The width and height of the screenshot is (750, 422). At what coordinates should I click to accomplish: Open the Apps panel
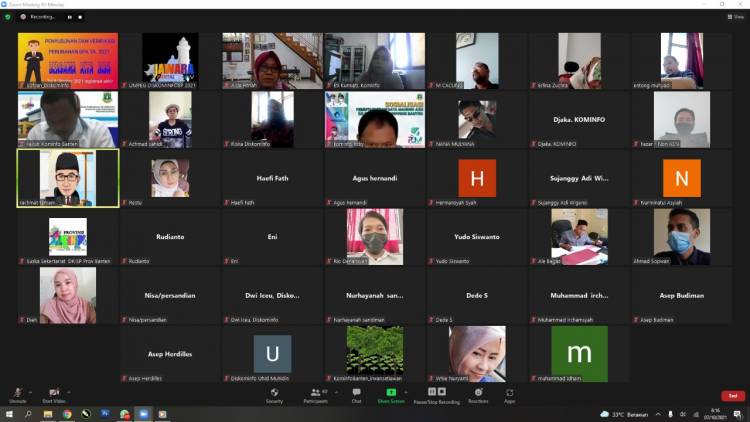pos(509,394)
